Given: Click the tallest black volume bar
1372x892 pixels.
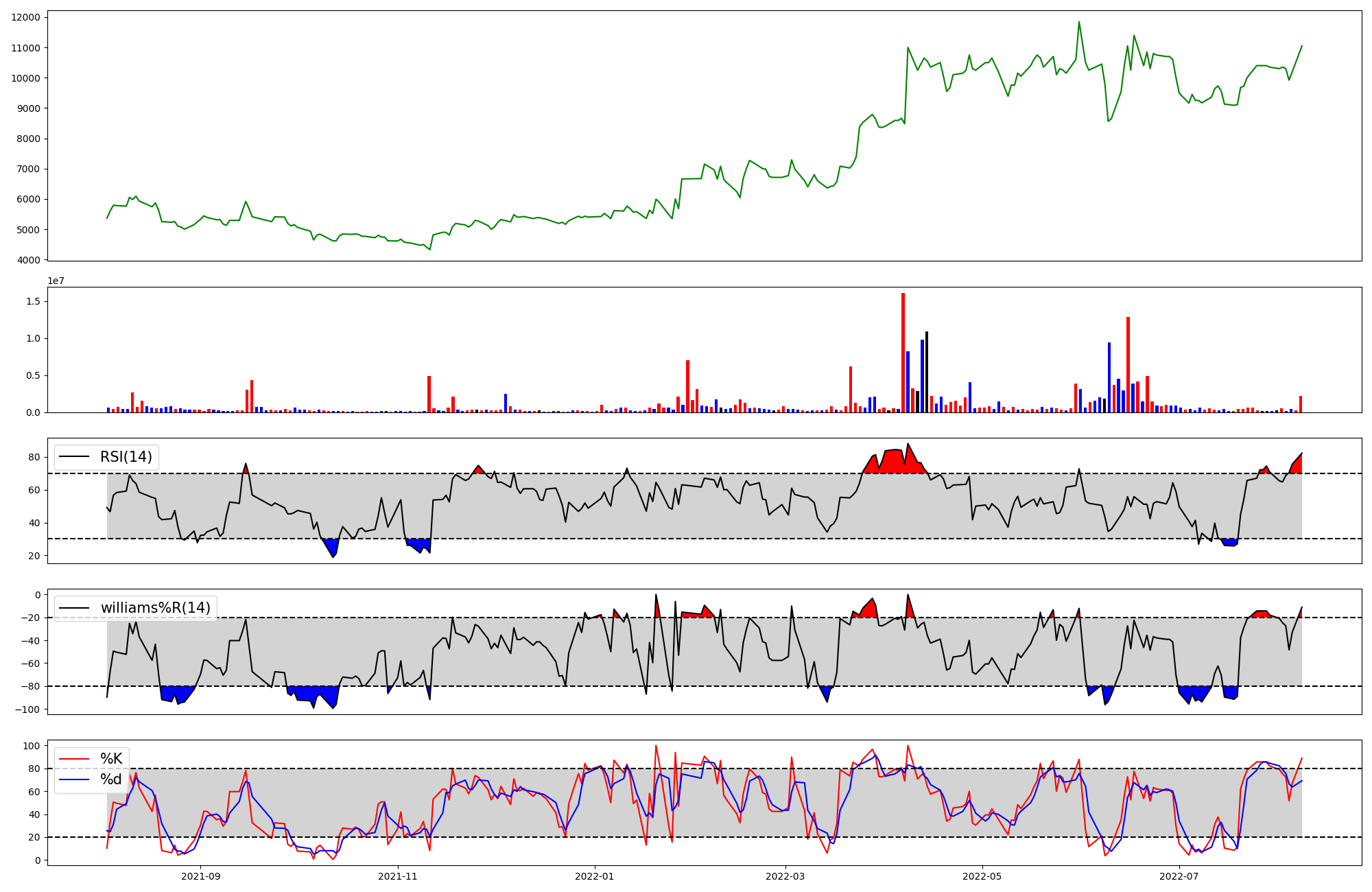Looking at the screenshot, I should coord(927,372).
